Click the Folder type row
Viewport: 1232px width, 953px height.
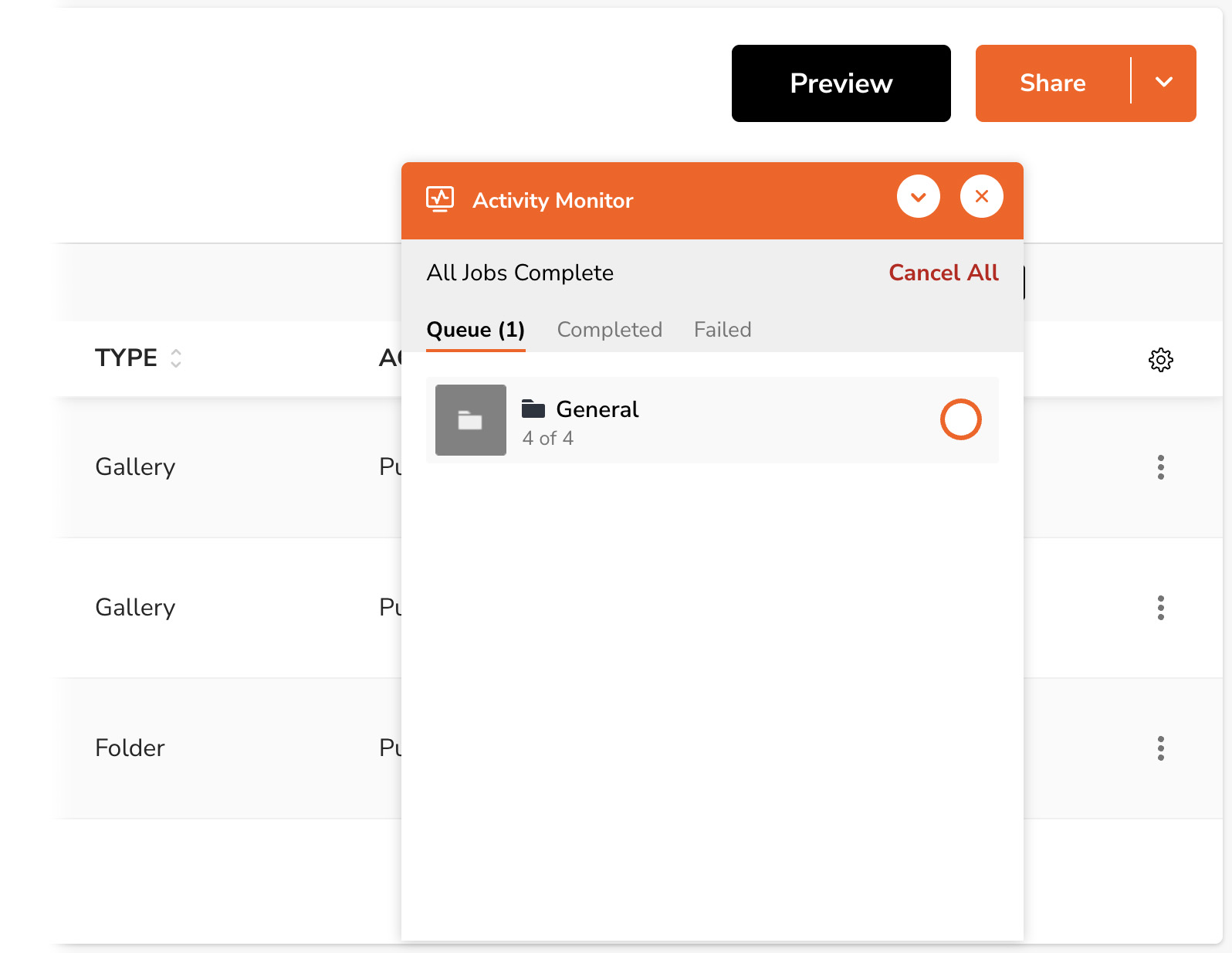[x=130, y=748]
